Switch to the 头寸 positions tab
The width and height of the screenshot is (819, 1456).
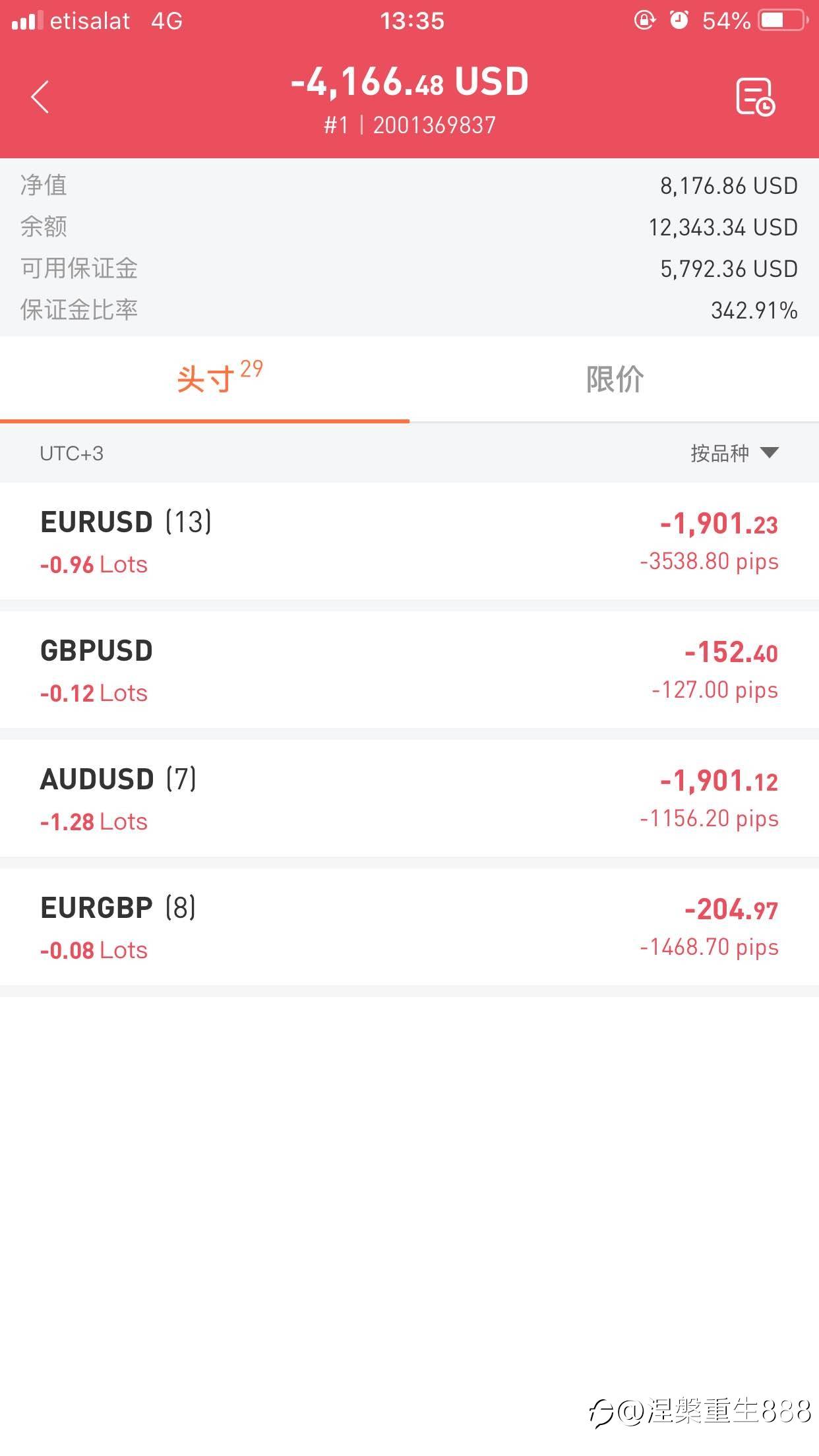coord(205,379)
